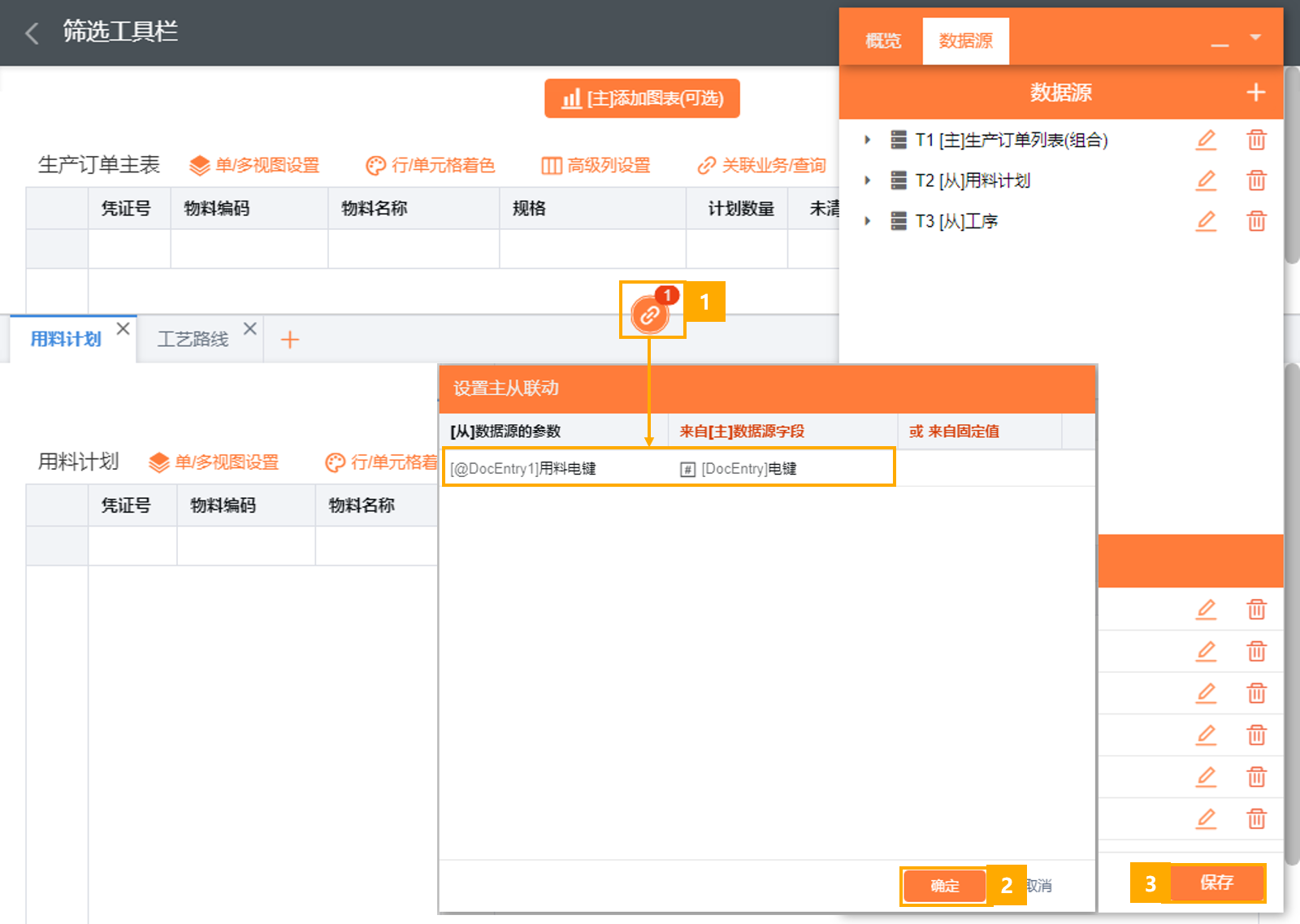Add a new sub-table tab
The height and width of the screenshot is (924, 1300).
click(290, 340)
